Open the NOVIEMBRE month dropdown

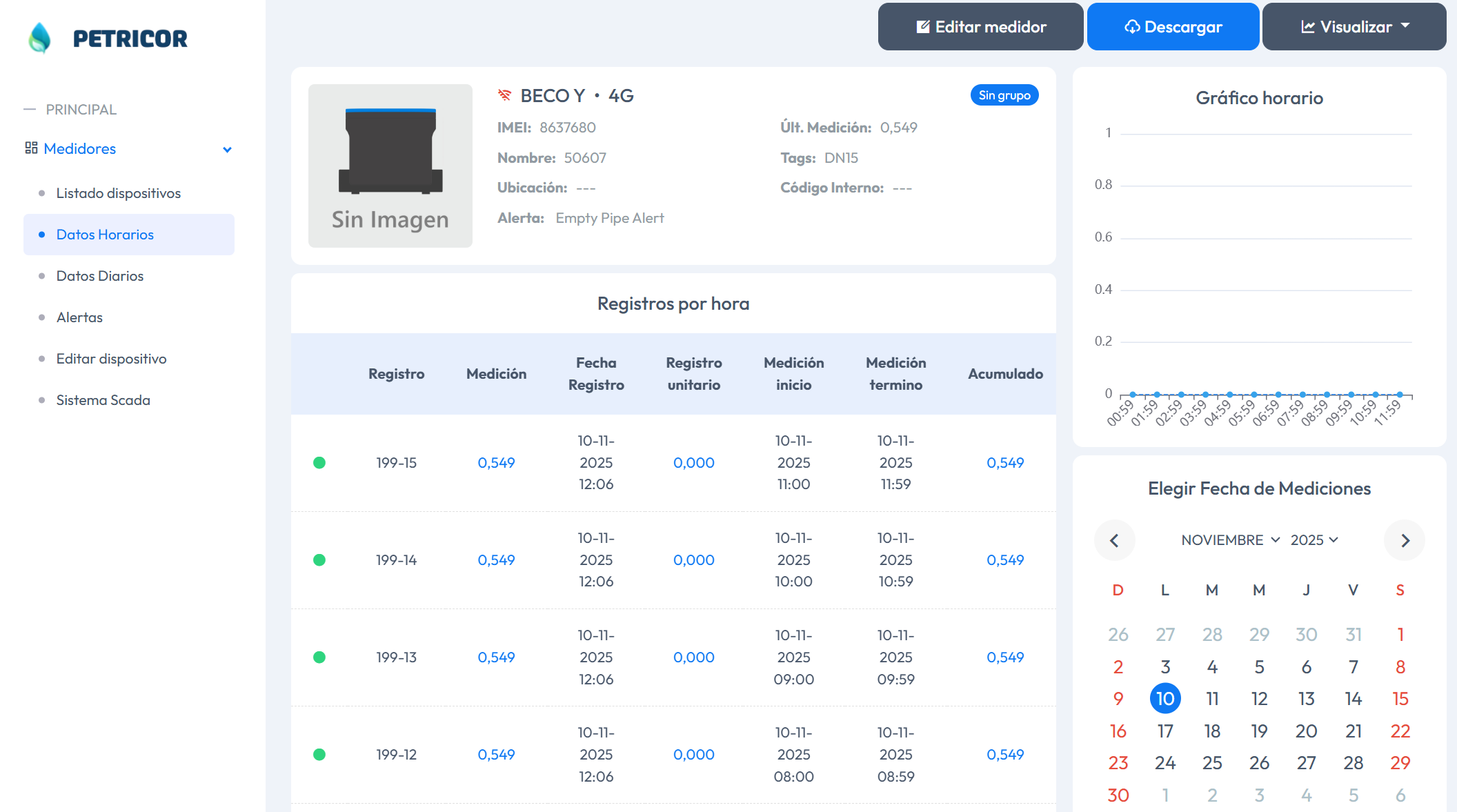[x=1229, y=540]
